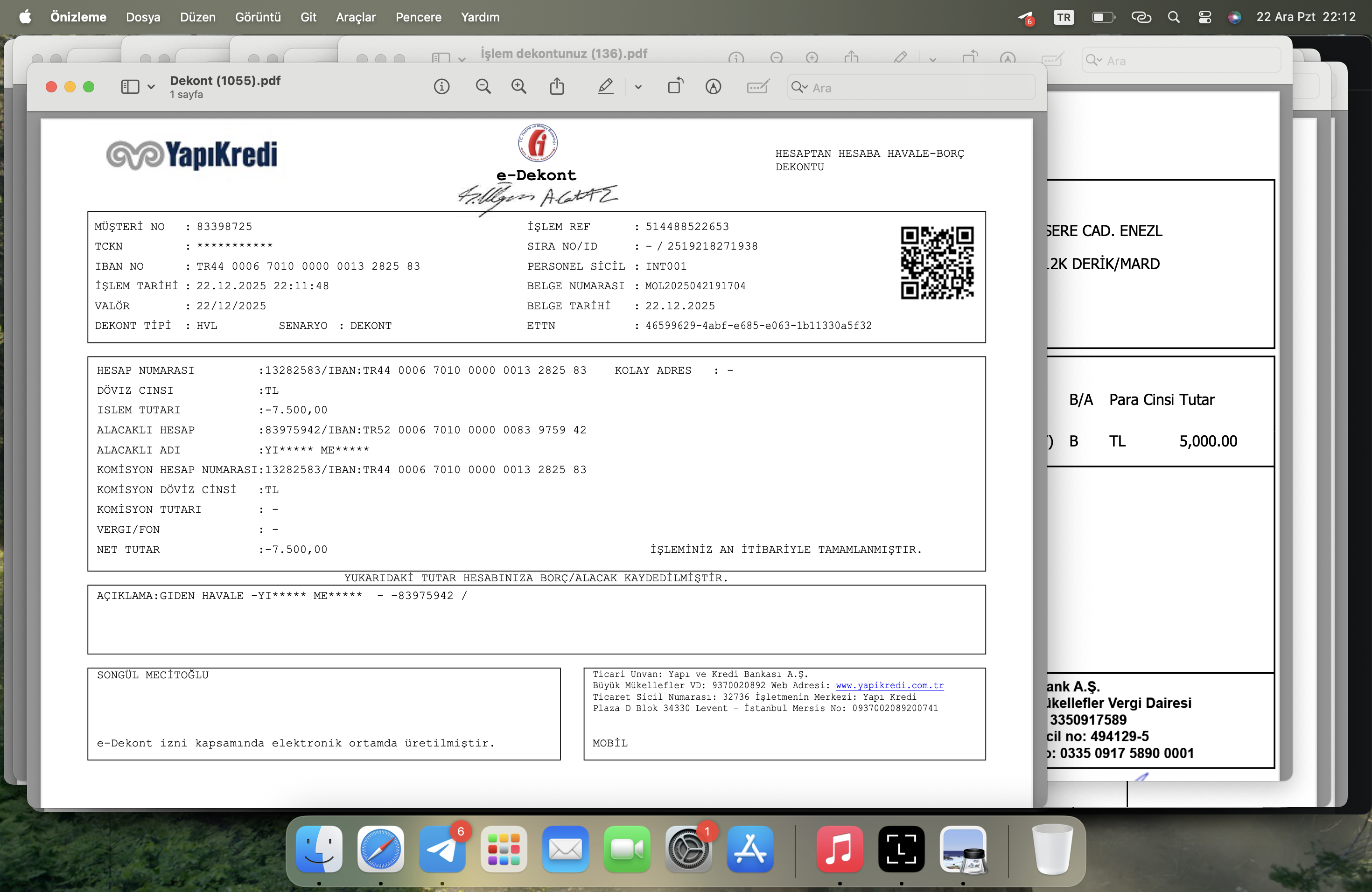Click the YapıKredi logo on the e-Dekont
Image resolution: width=1372 pixels, height=892 pixels.
pos(192,154)
